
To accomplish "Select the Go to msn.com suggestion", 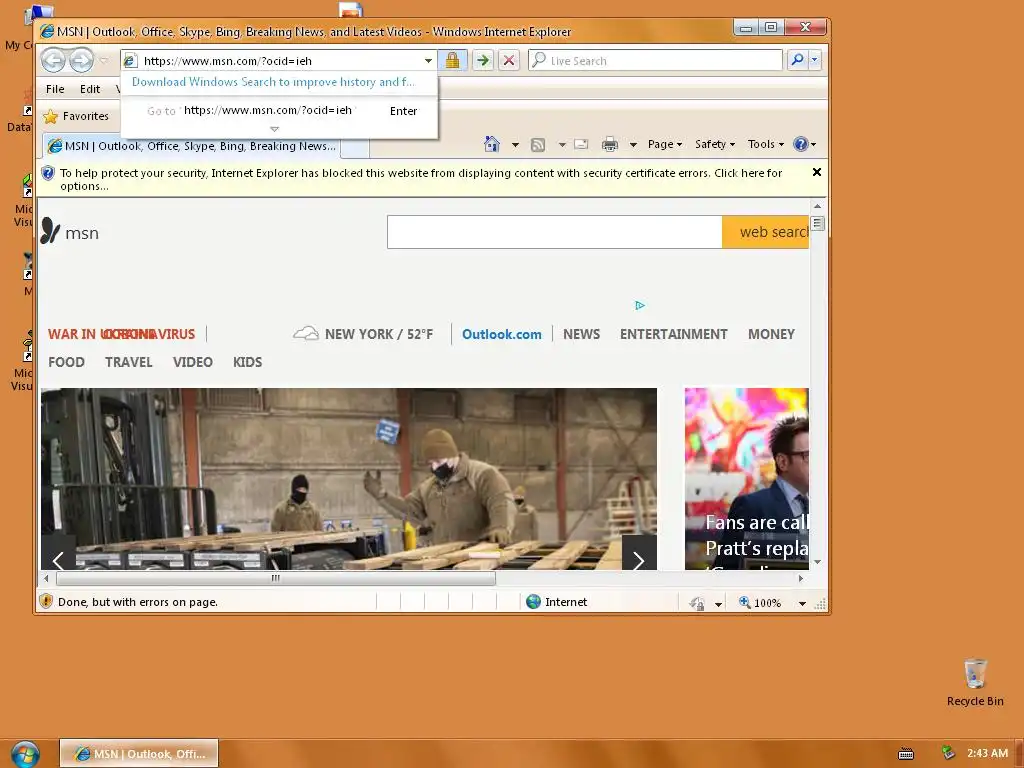I will click(280, 110).
